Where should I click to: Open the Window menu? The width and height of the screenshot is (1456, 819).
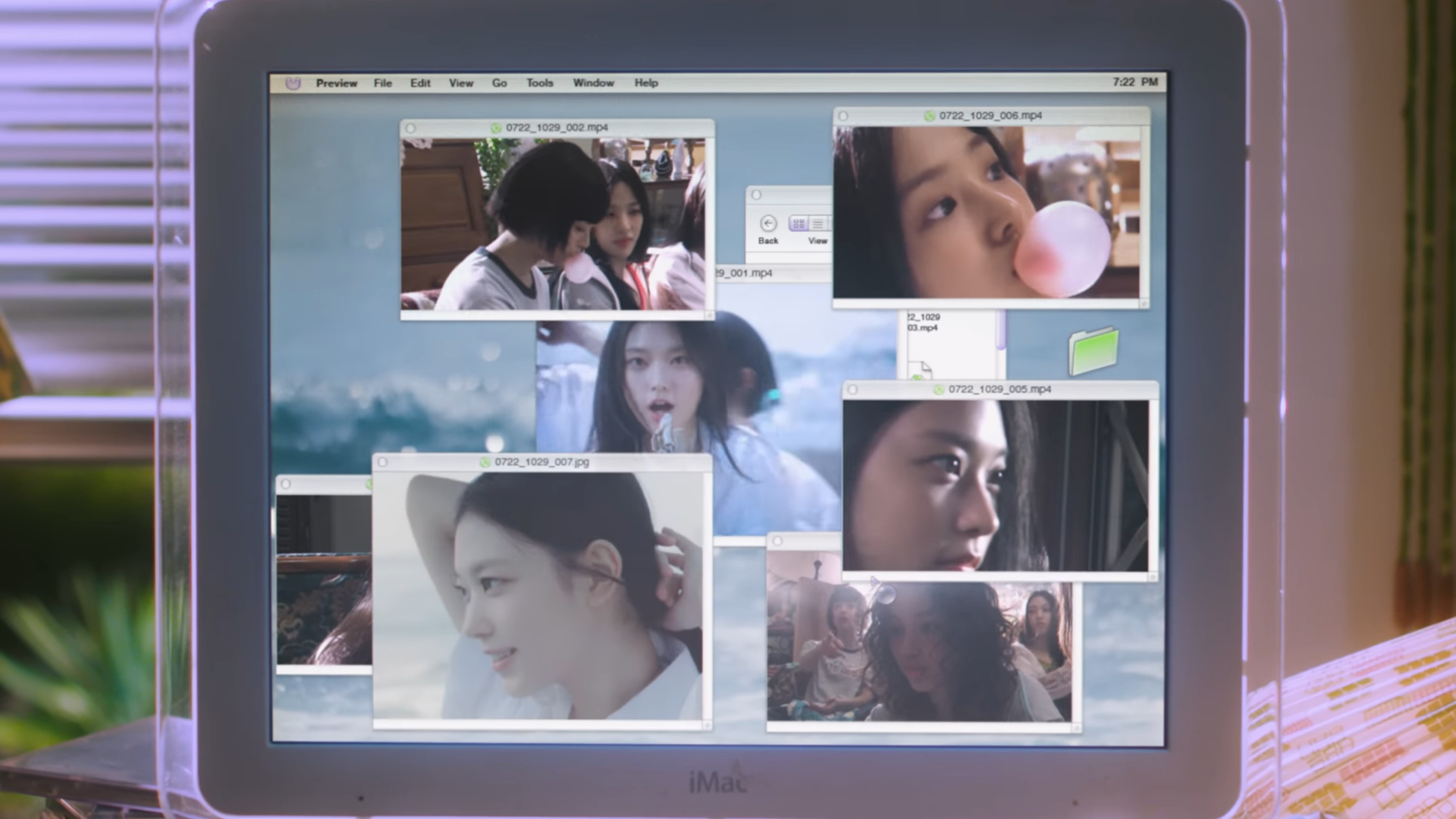click(x=593, y=83)
